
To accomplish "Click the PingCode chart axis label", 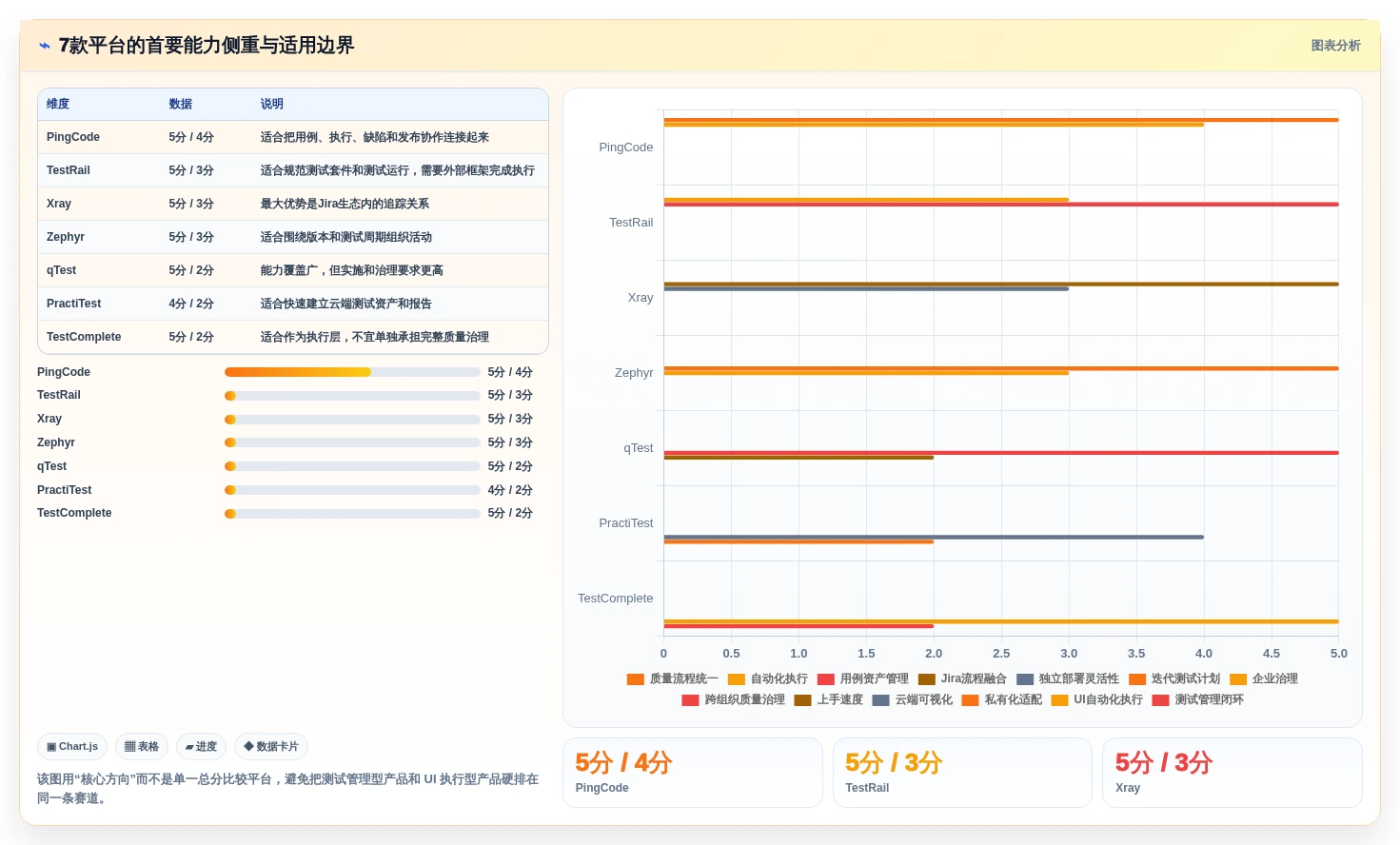I will point(626,147).
